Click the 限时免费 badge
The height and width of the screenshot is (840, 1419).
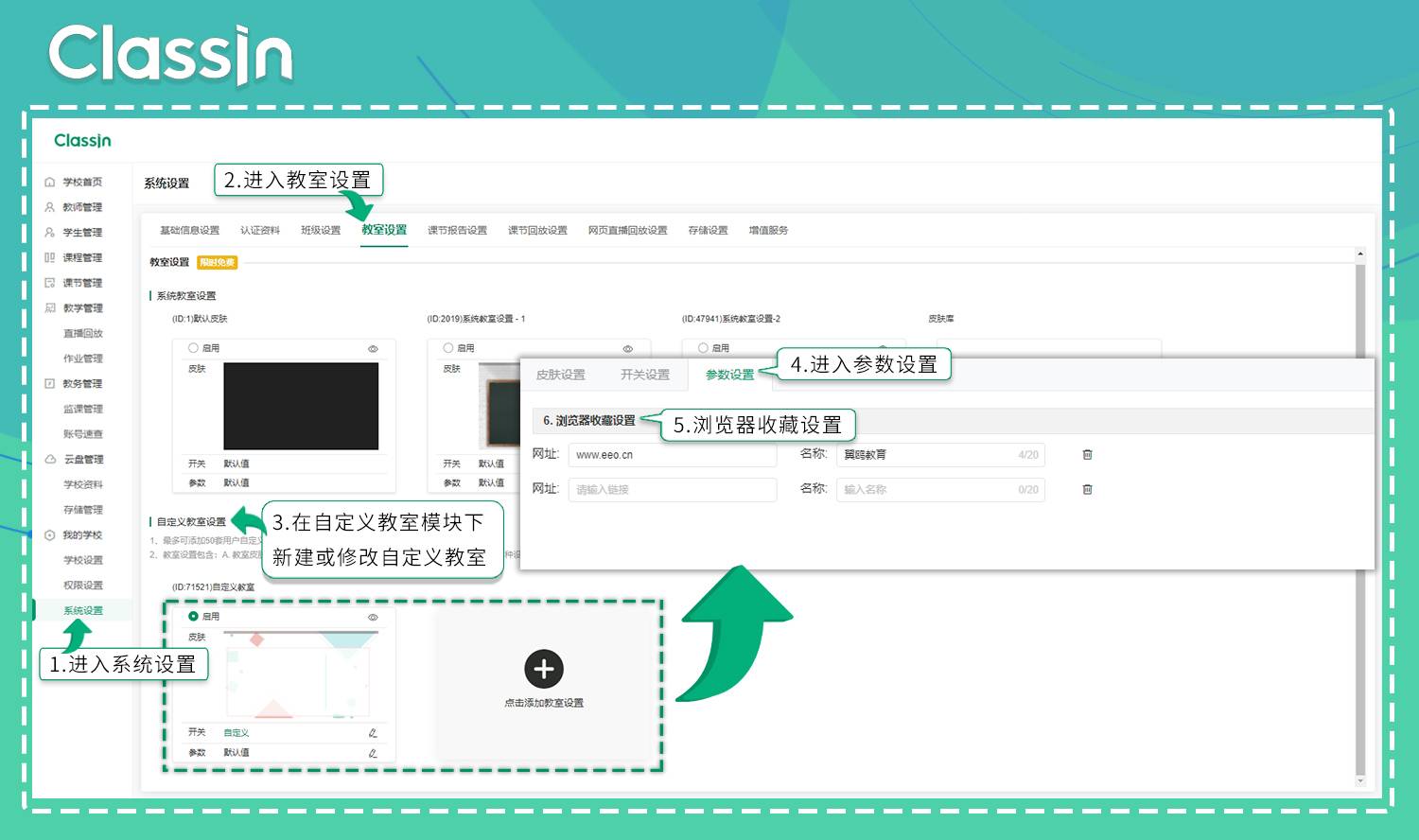[x=218, y=263]
